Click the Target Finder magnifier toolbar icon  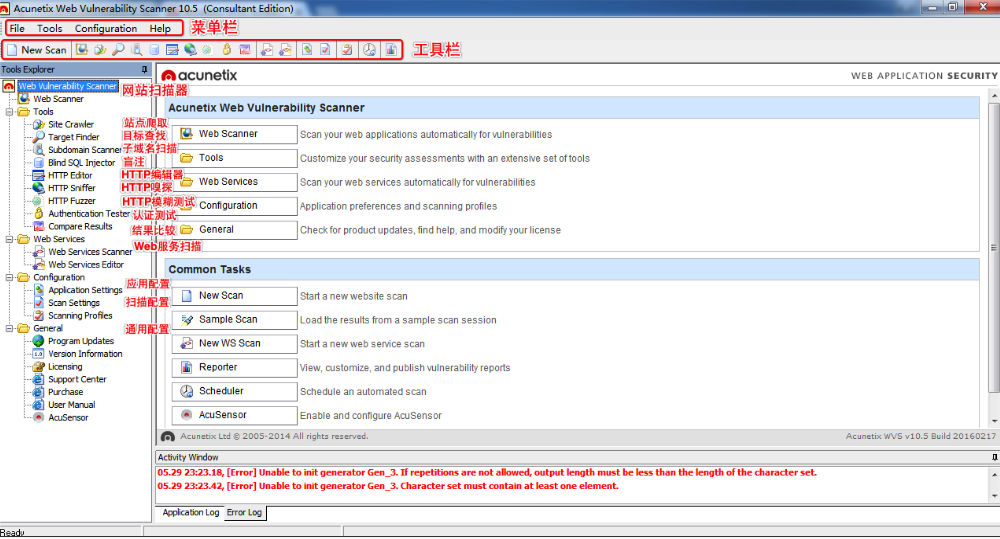(x=118, y=50)
